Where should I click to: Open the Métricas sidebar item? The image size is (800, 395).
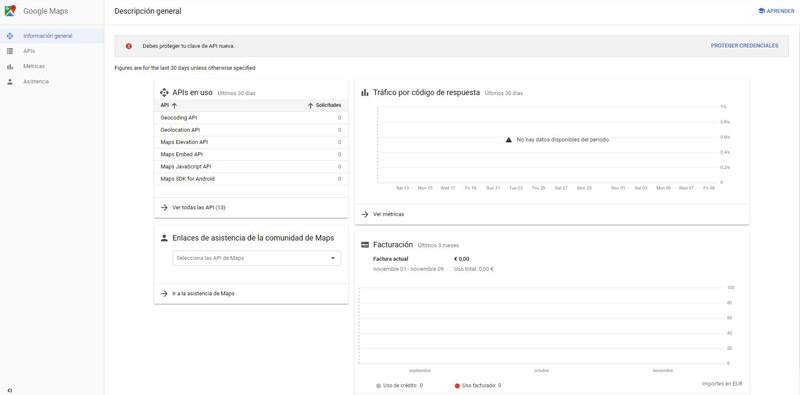[x=34, y=66]
